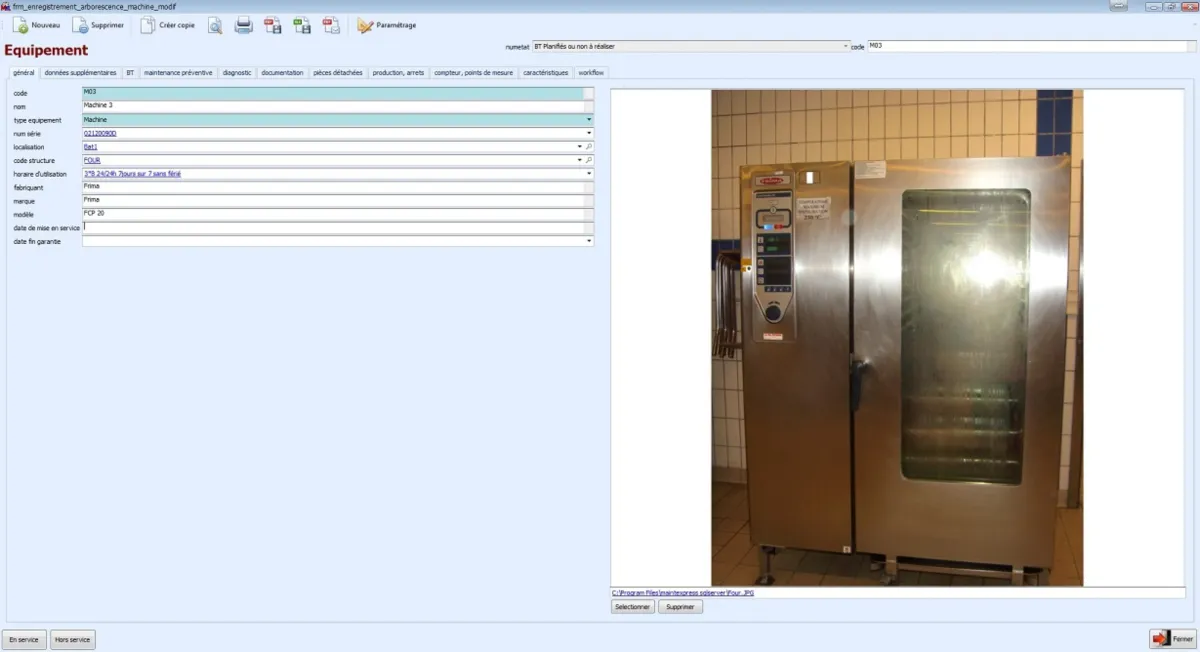Image resolution: width=1200 pixels, height=652 pixels.
Task: Click the green Excel export save icon
Action: [x=301, y=26]
